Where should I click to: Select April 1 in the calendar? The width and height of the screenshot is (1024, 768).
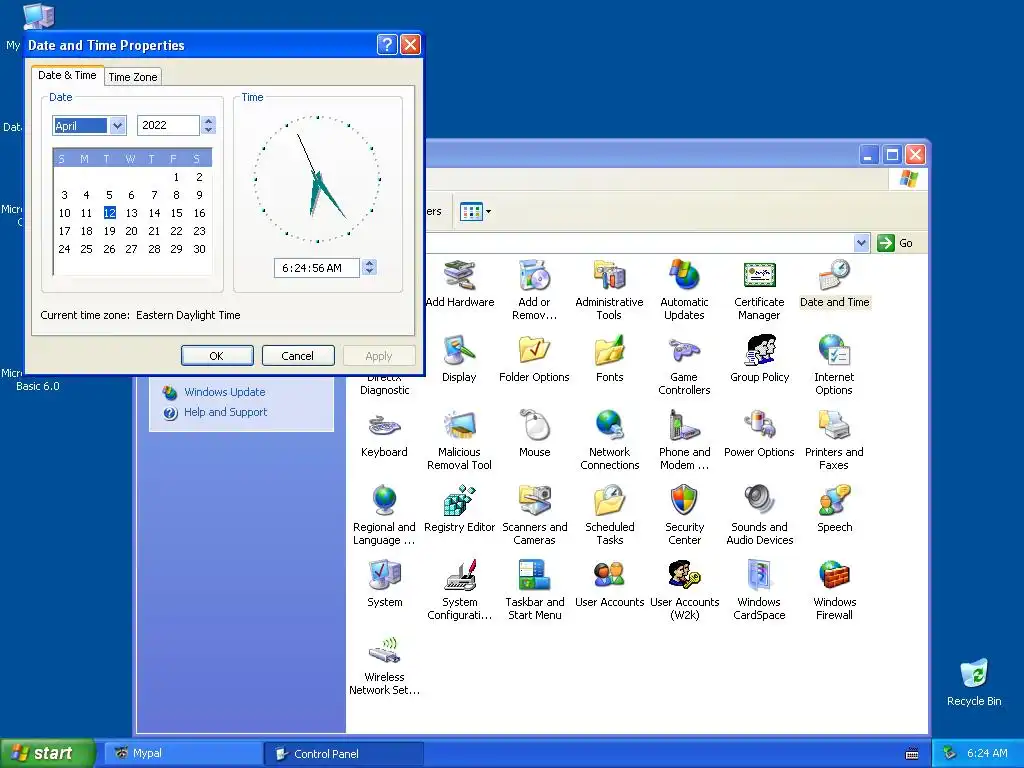coord(176,177)
